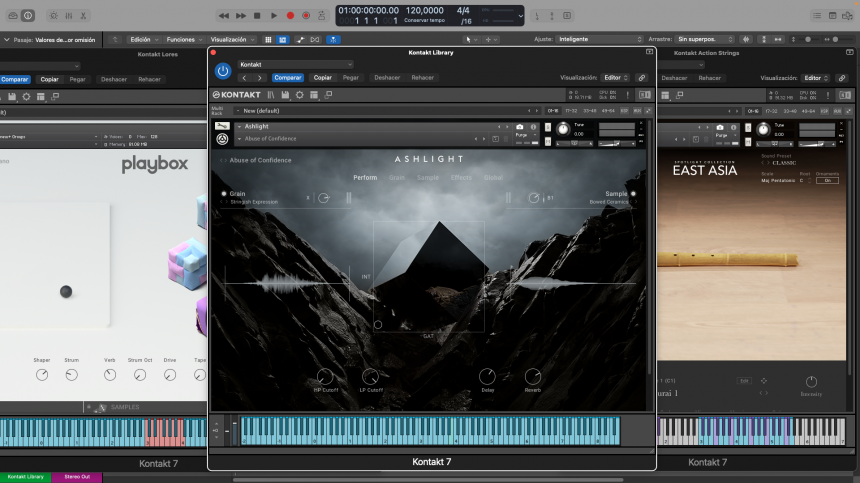Screen dimensions: 860x483
Task: Open Kontakt library browser icon
Action: pos(271,95)
